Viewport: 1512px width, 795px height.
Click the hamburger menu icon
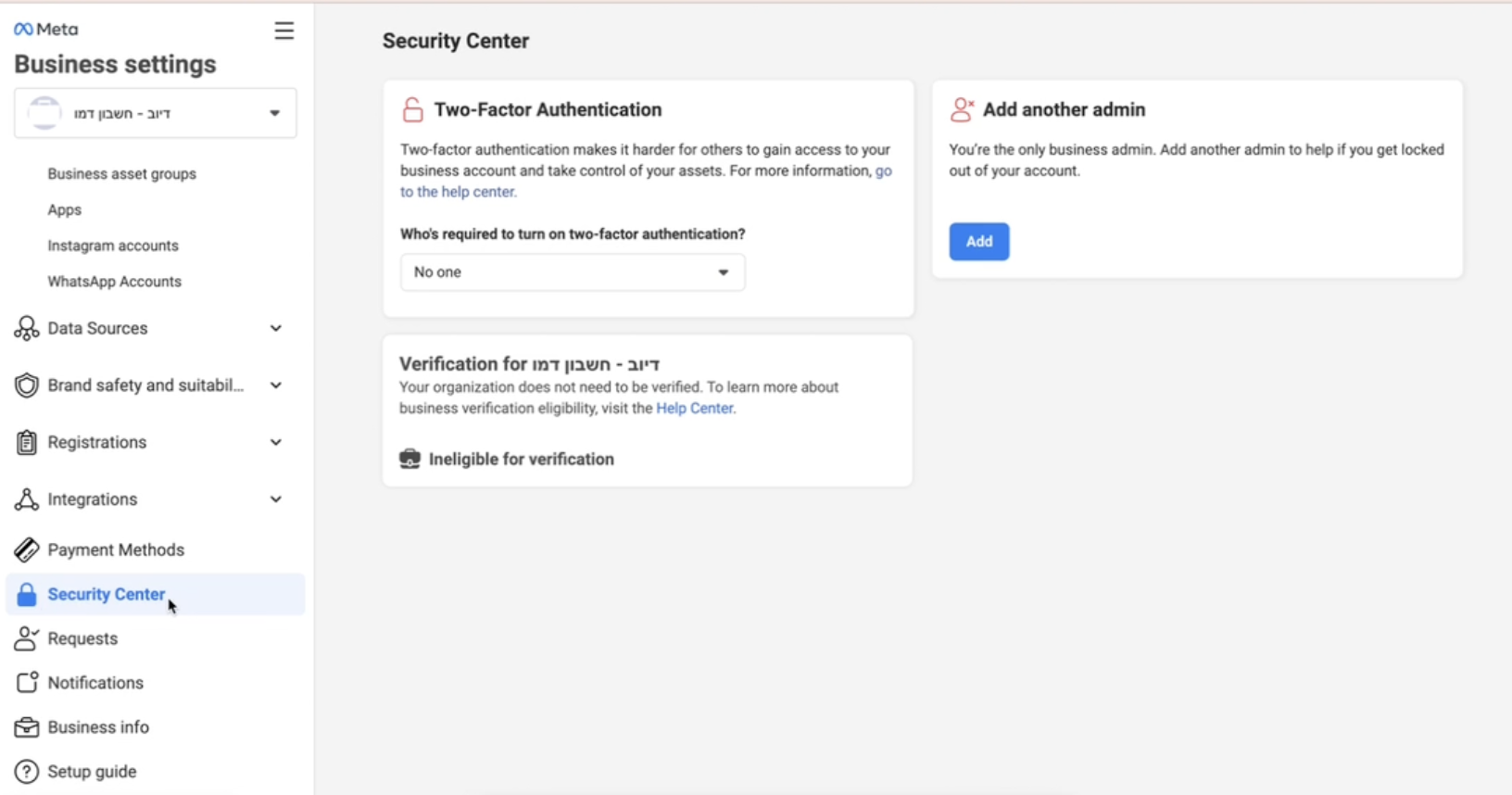point(284,31)
